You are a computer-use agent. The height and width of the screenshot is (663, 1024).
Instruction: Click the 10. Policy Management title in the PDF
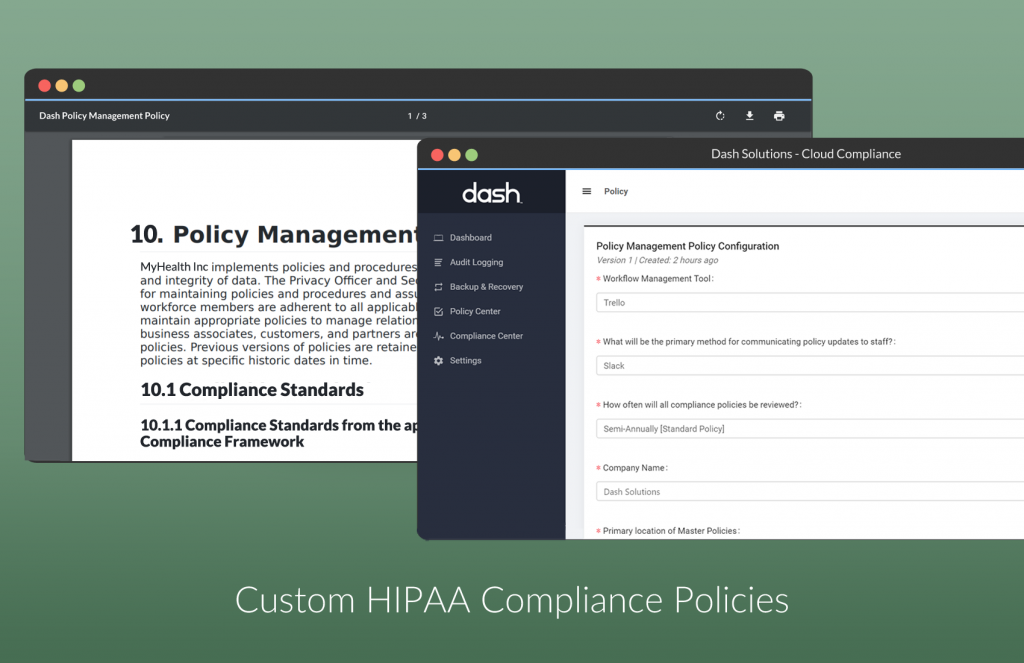pos(273,234)
